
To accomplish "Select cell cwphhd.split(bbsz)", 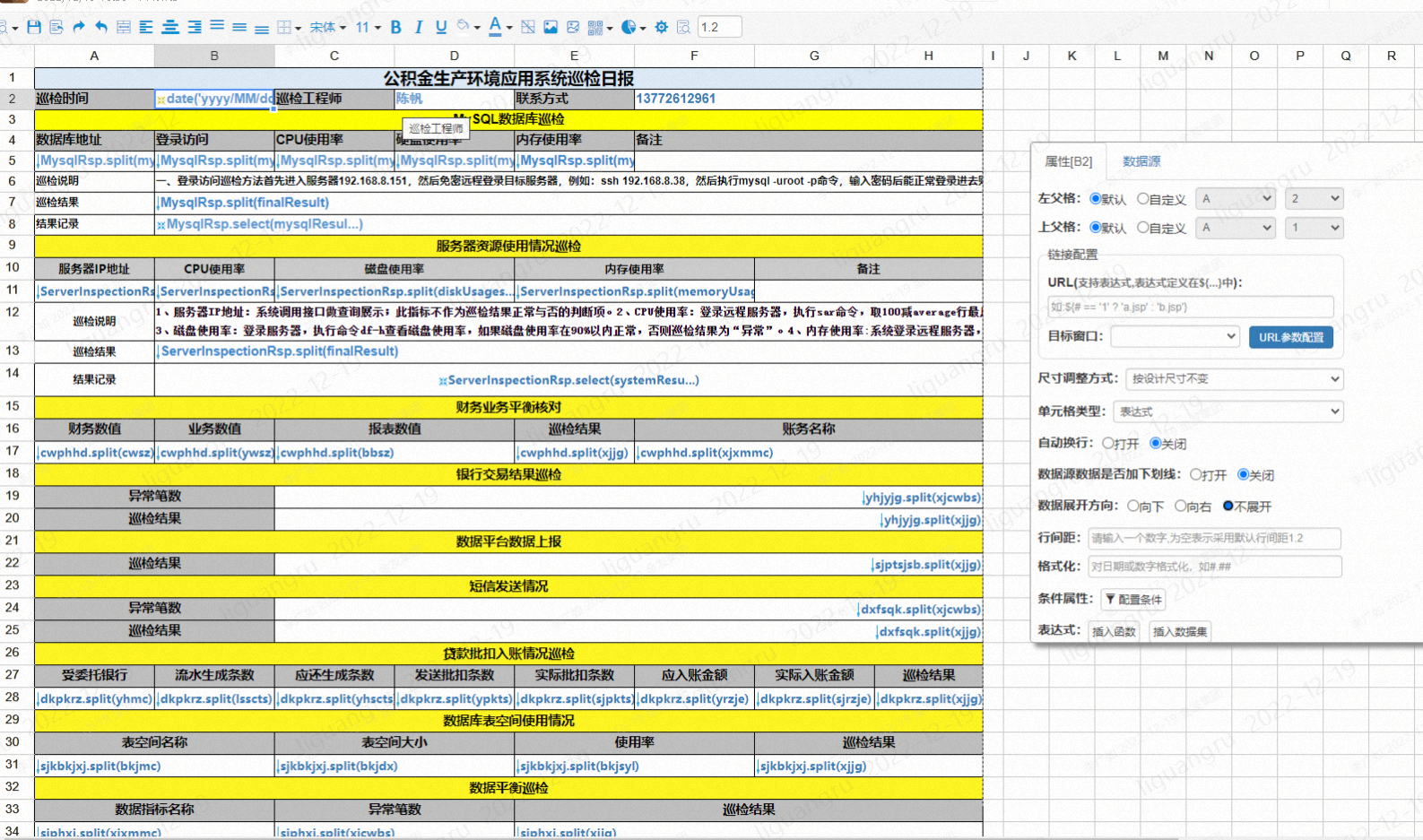I will [395, 453].
